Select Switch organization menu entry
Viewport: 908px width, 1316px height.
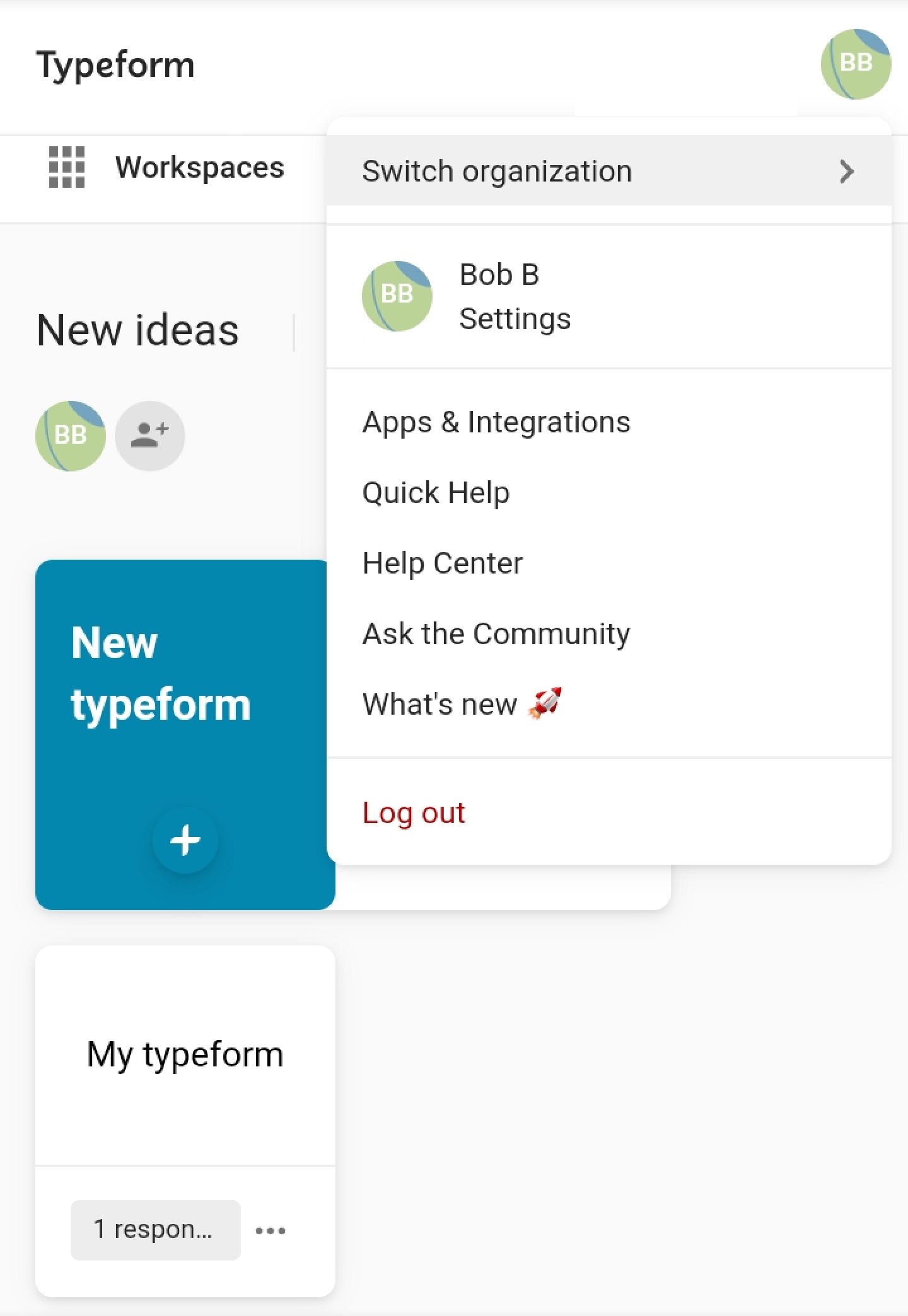pyautogui.click(x=609, y=170)
